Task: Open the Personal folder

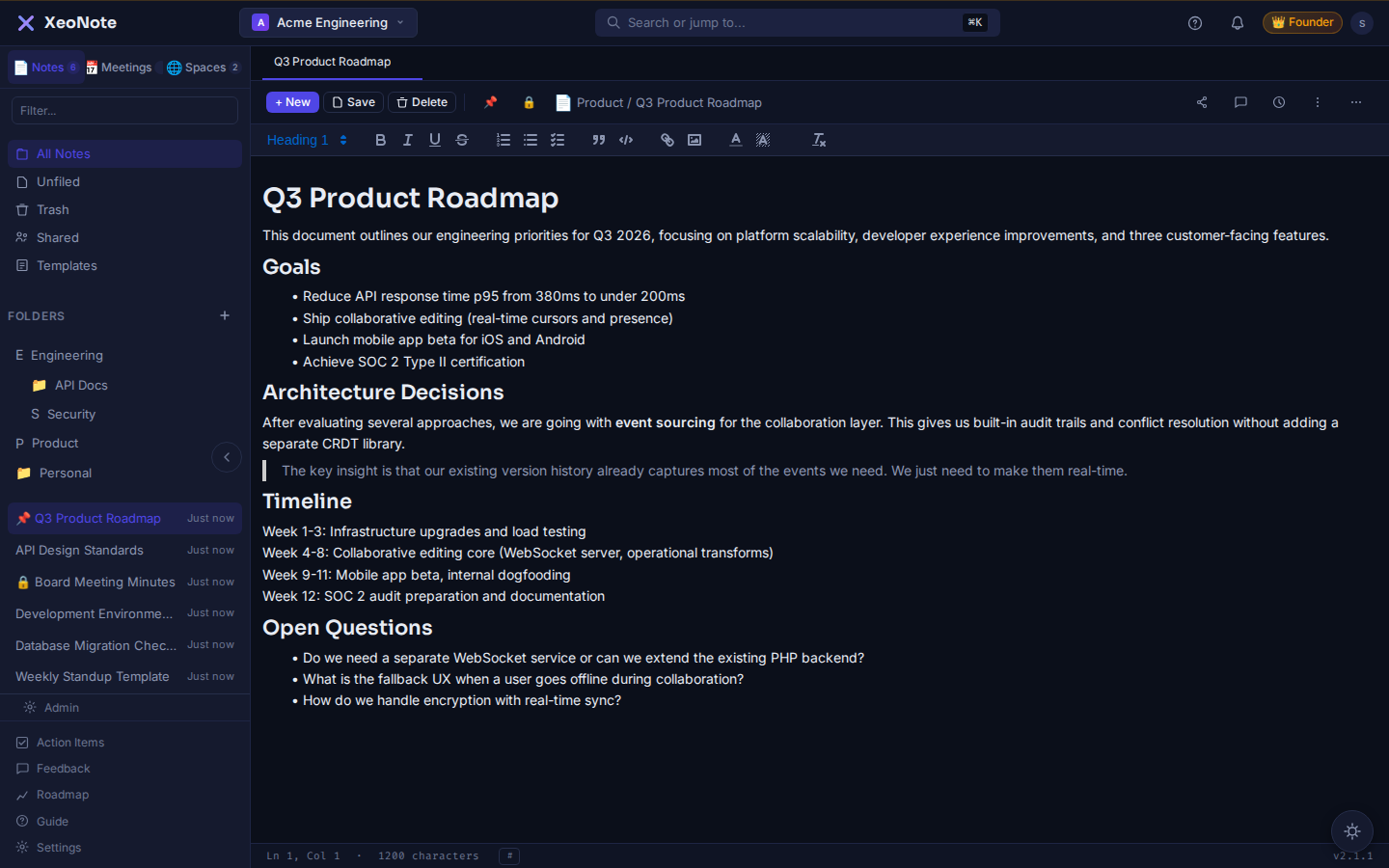Action: pyautogui.click(x=125, y=473)
